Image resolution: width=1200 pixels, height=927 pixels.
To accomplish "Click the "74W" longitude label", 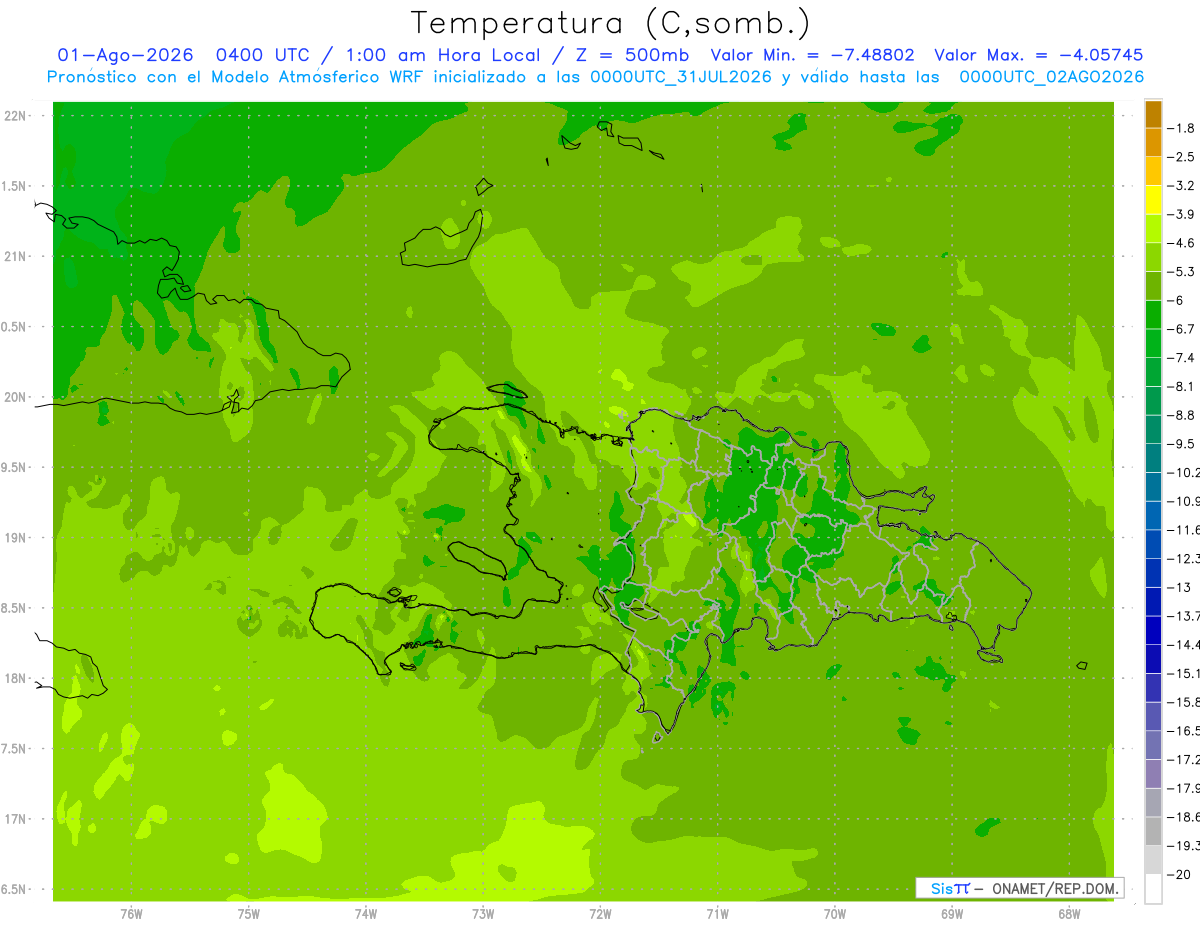I will 366,914.
